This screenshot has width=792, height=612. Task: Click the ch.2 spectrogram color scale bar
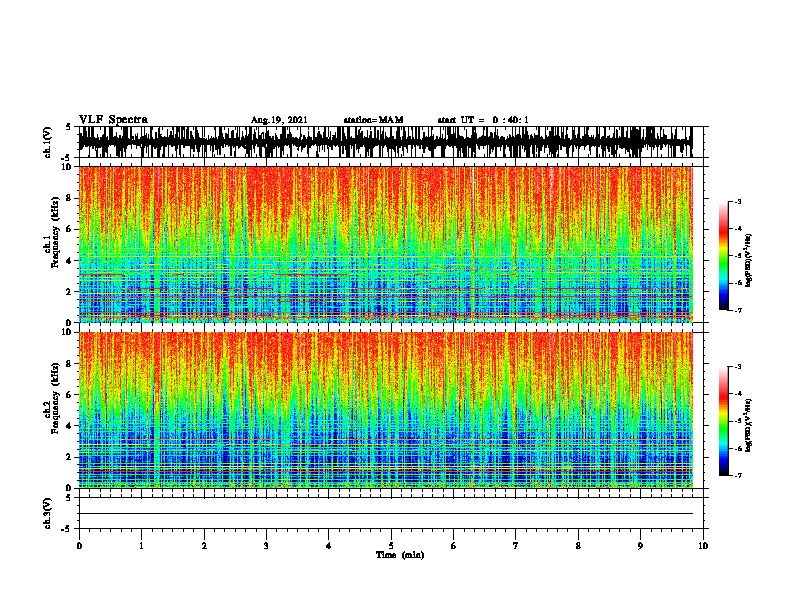723,421
